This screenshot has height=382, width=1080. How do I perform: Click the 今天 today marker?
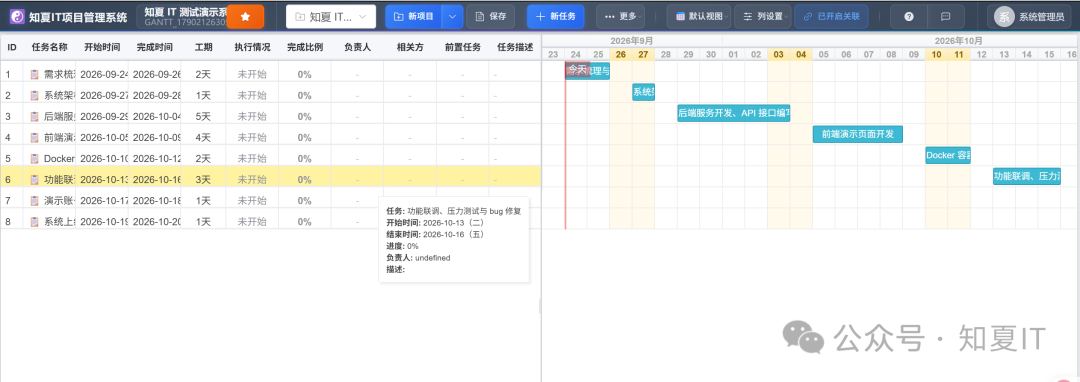(x=577, y=70)
